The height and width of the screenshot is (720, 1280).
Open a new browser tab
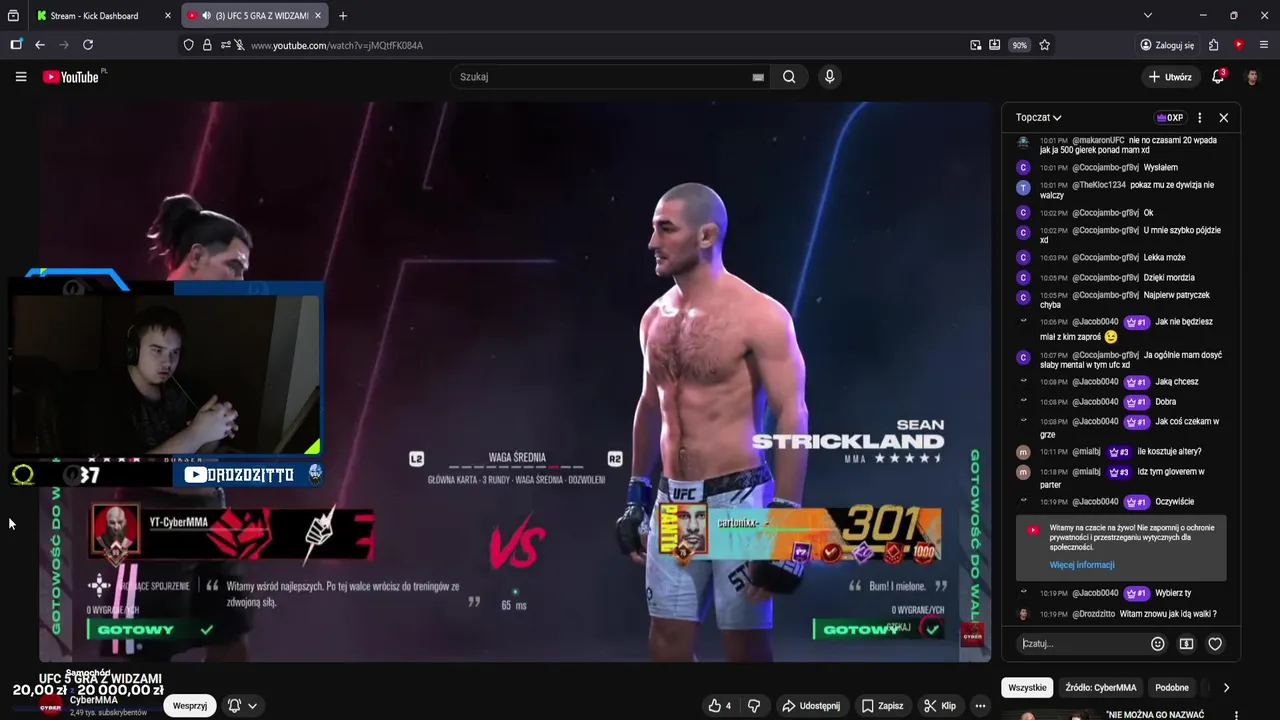point(343,16)
